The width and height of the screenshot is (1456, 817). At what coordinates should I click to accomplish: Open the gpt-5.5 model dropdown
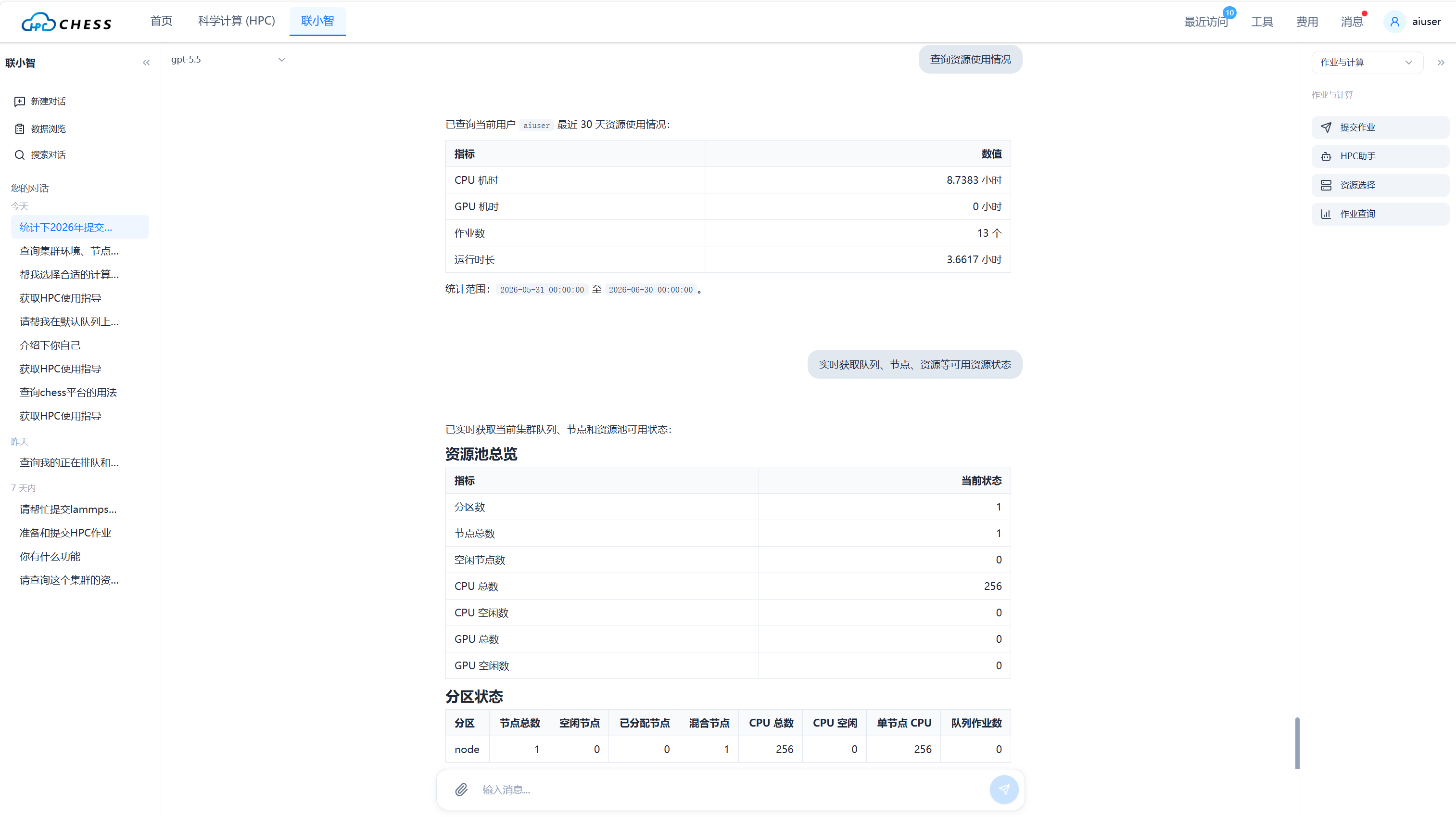point(228,59)
